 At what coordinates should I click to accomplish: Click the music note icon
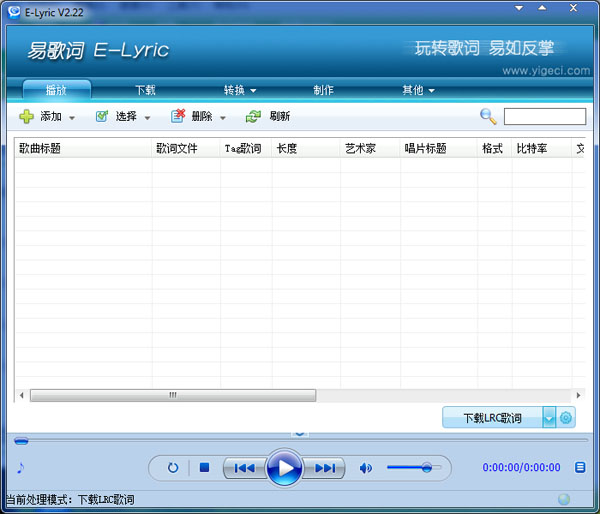(x=21, y=468)
